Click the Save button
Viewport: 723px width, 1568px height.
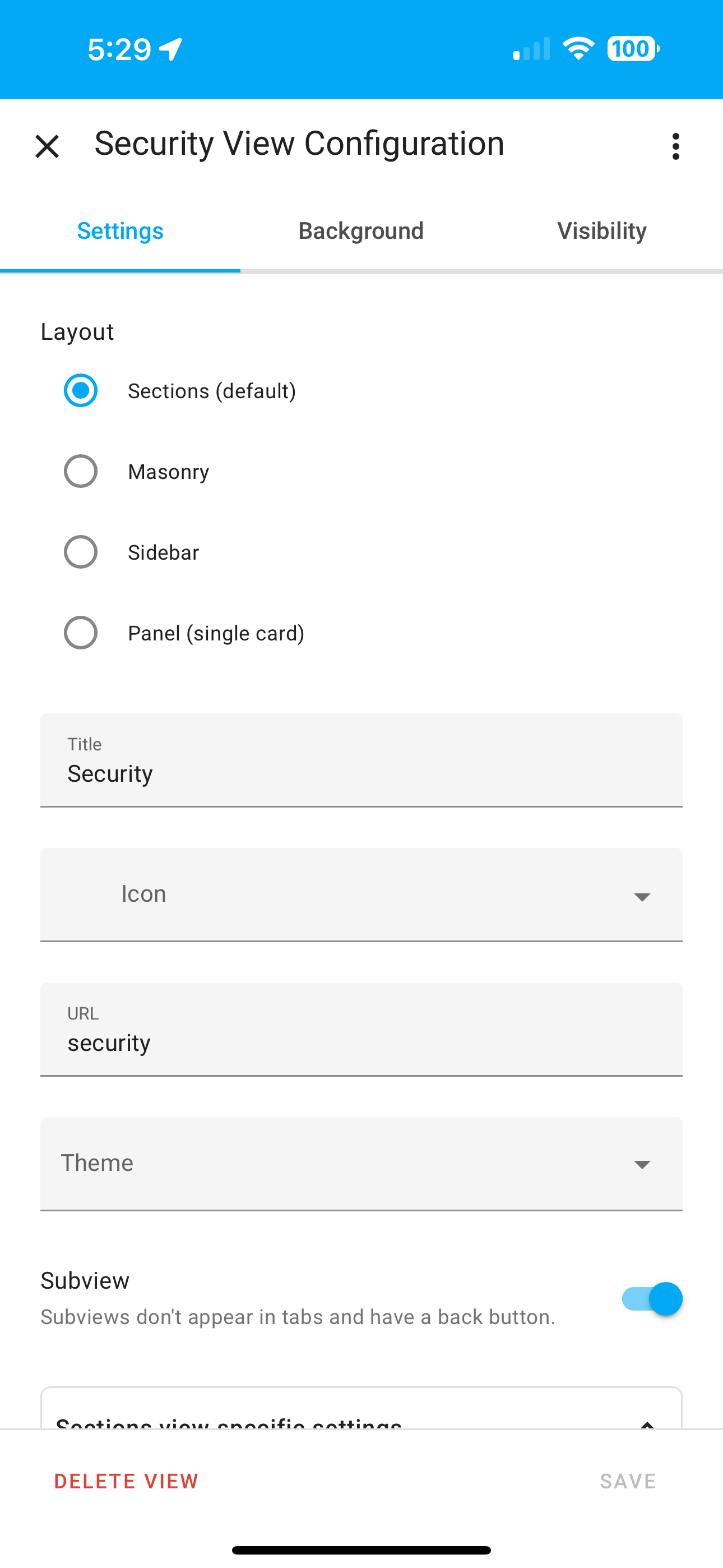point(628,1481)
